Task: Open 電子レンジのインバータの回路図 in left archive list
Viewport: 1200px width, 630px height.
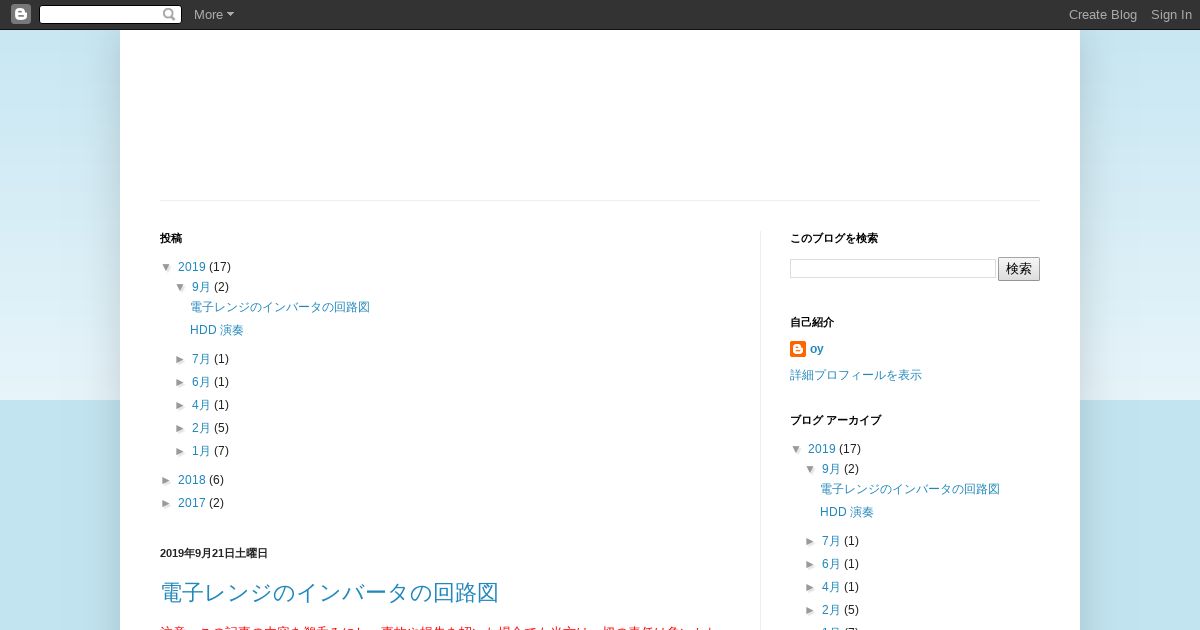Action: click(280, 307)
